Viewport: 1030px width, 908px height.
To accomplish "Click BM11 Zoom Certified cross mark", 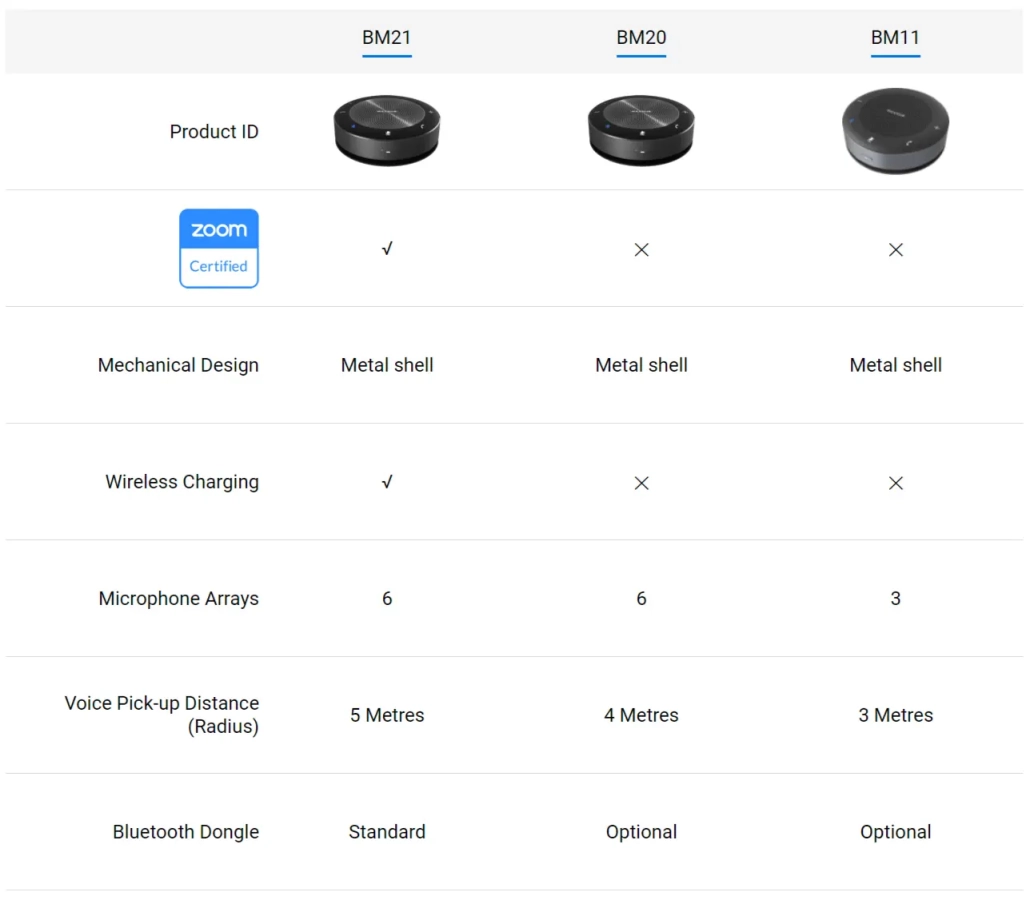I will point(895,249).
